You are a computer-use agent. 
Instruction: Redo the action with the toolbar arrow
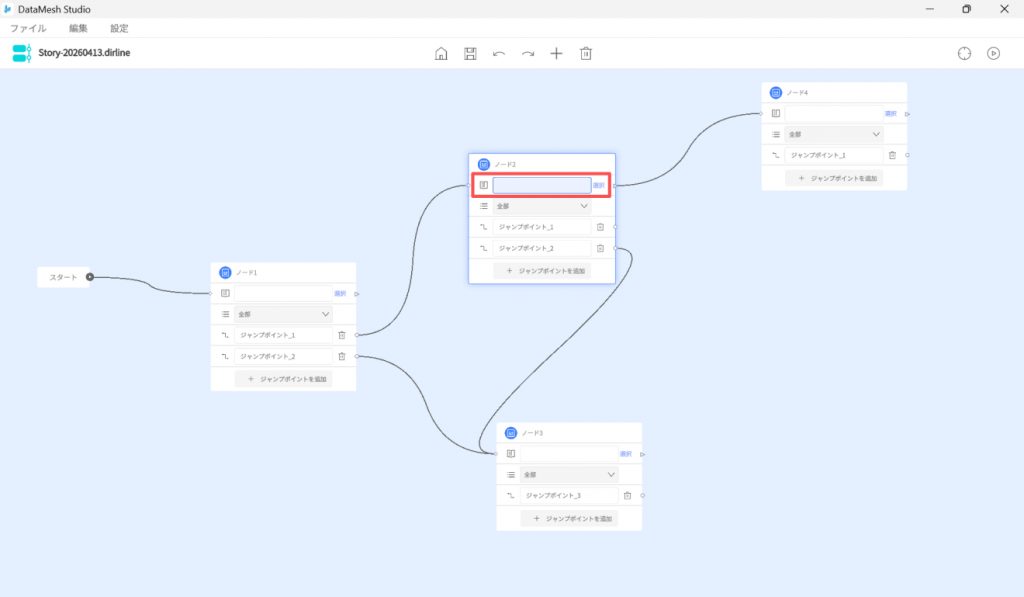coord(528,53)
